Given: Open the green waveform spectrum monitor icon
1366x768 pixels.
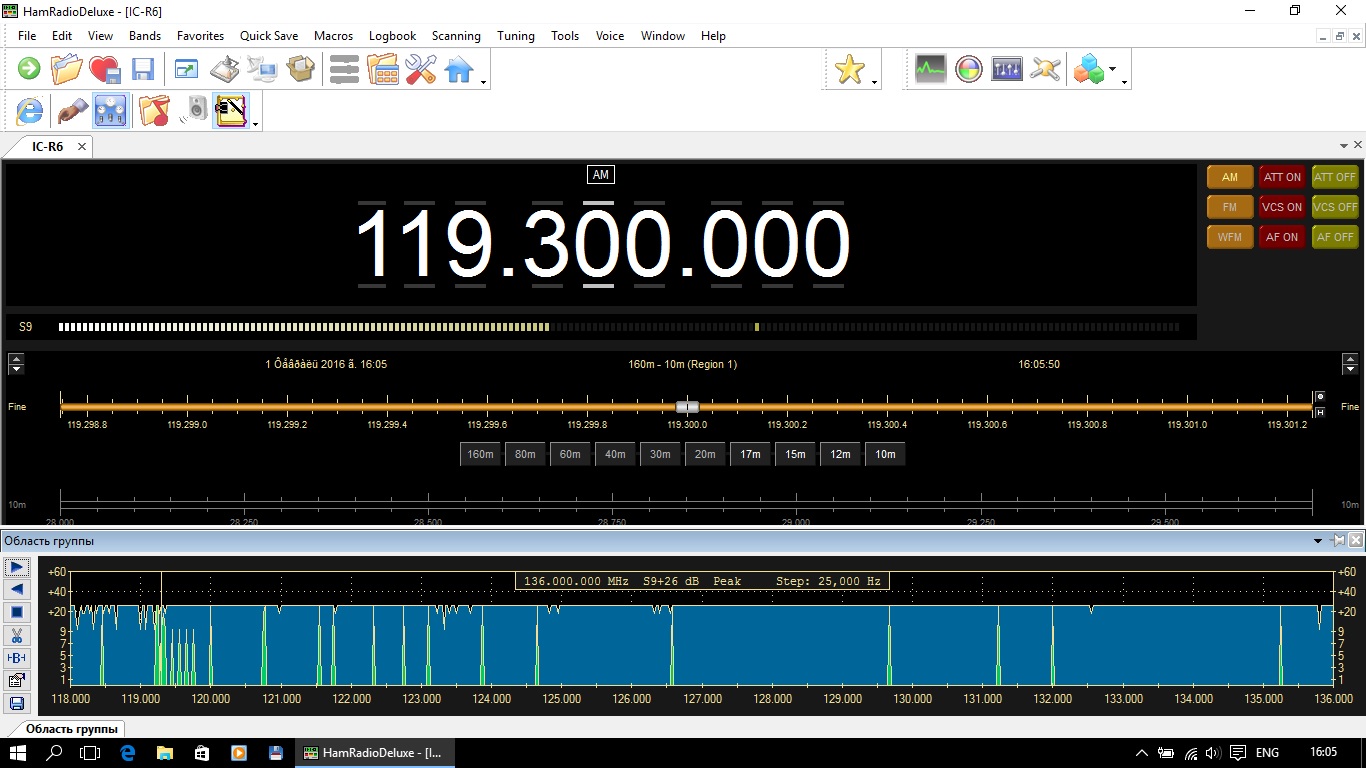Looking at the screenshot, I should tap(930, 69).
